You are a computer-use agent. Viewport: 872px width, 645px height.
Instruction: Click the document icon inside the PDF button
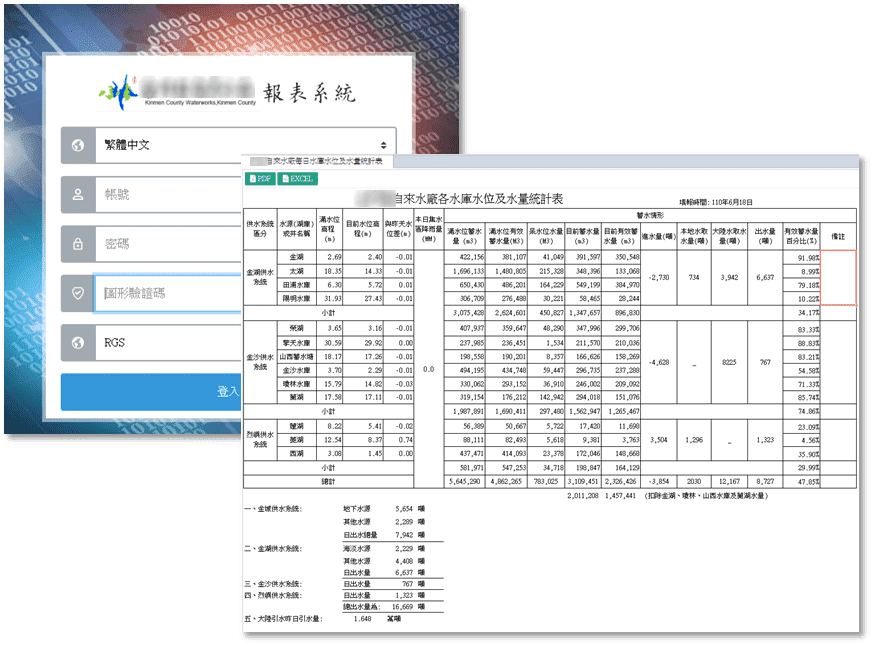254,177
